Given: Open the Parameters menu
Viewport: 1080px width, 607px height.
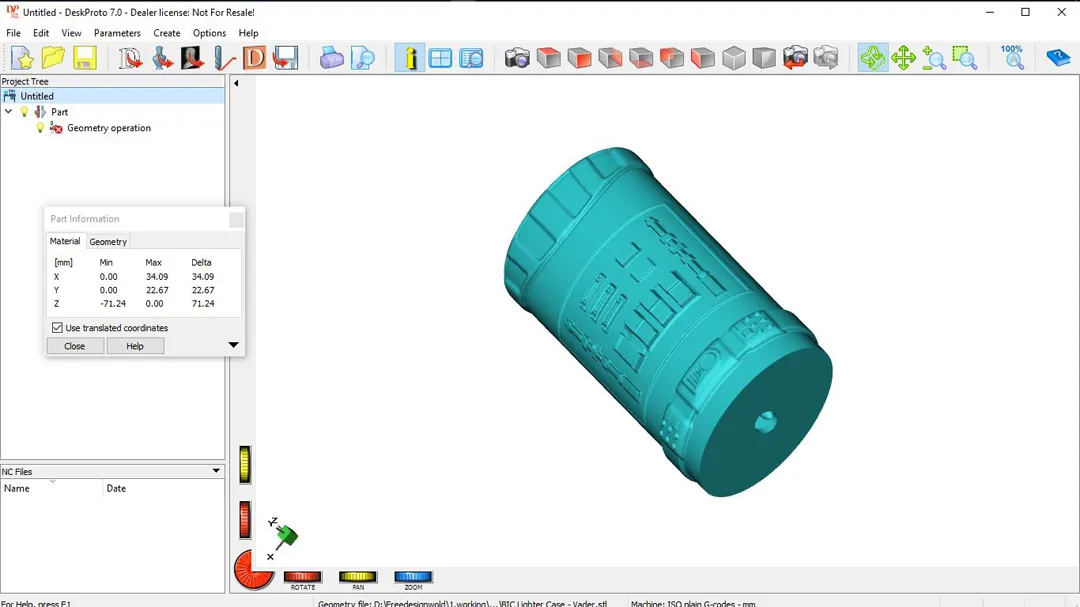Looking at the screenshot, I should coord(117,33).
